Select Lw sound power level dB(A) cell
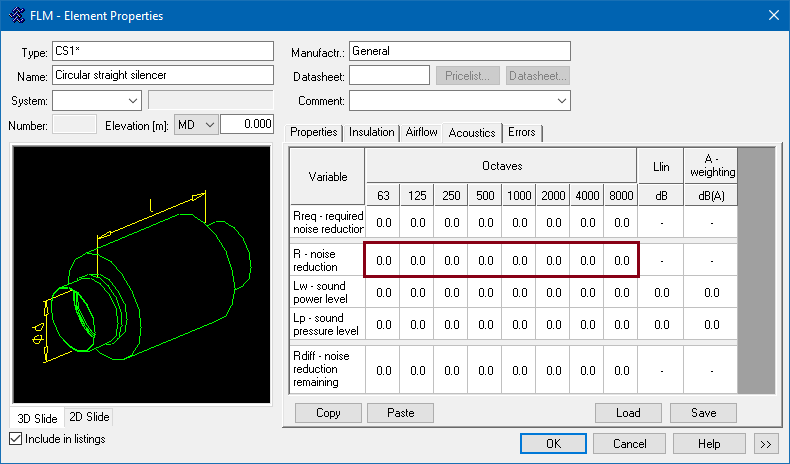 711,293
